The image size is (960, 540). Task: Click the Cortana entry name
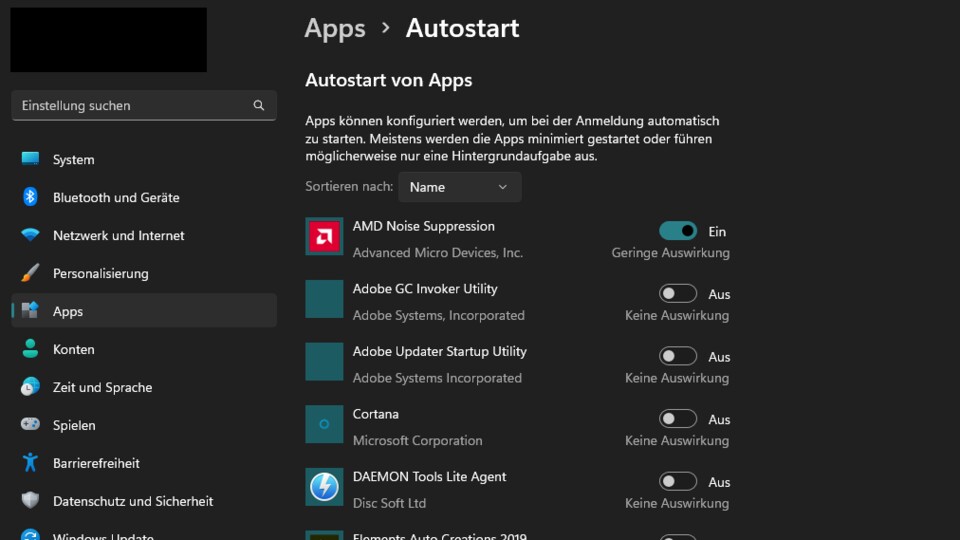[x=375, y=414]
